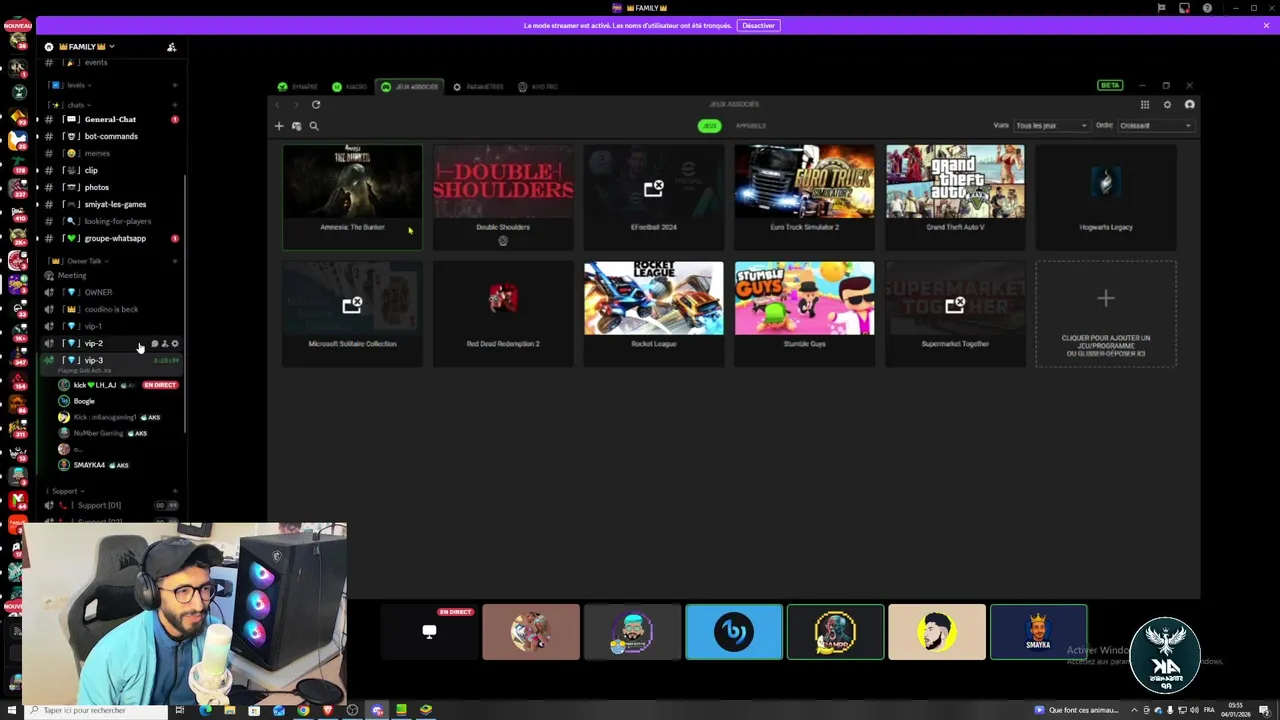Viewport: 1280px width, 720px height.
Task: Open the Grand Theft Auto V tile
Action: tap(955, 196)
